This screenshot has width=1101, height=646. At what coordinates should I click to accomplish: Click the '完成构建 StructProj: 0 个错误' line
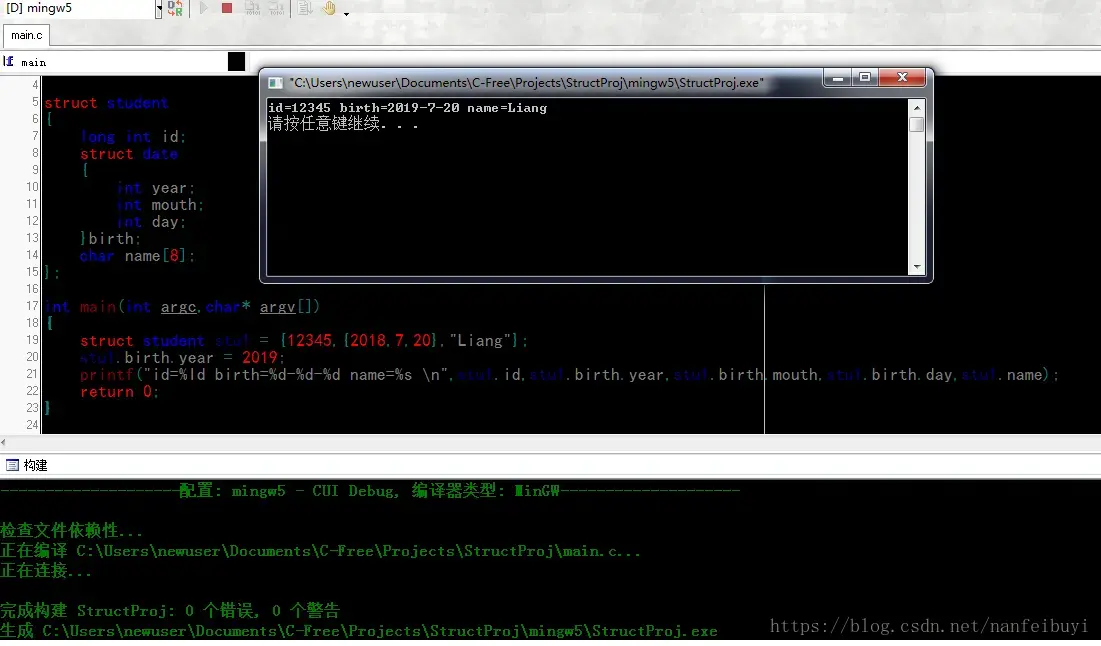170,610
